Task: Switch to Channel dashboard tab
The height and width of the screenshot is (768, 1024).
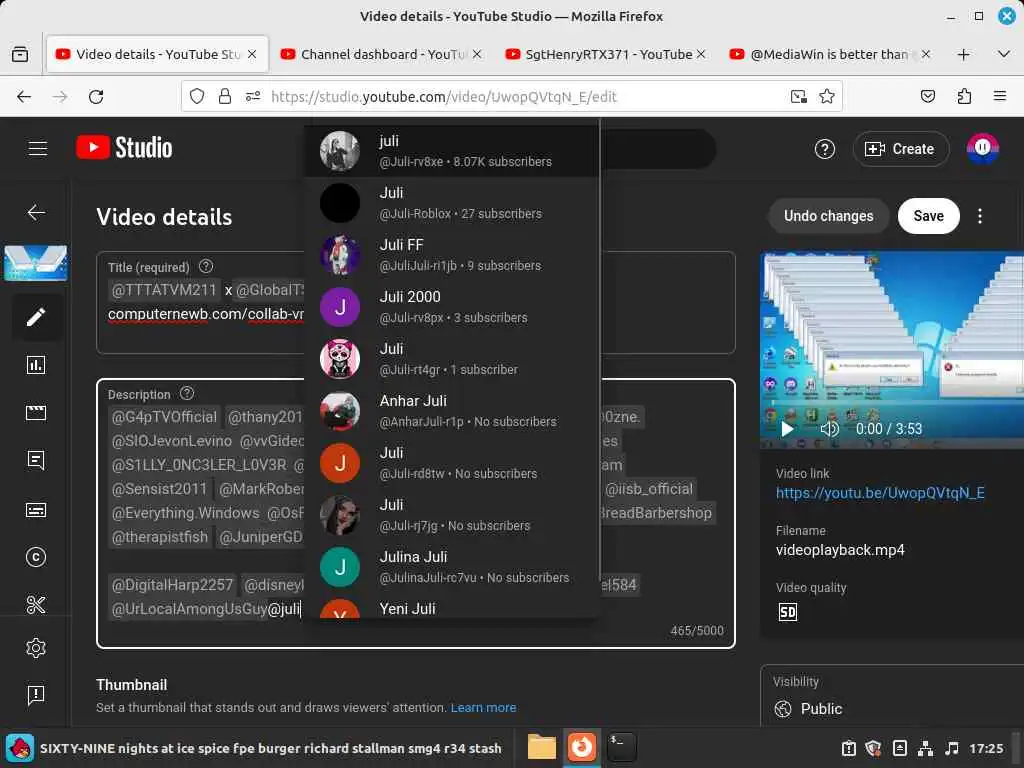Action: [381, 54]
